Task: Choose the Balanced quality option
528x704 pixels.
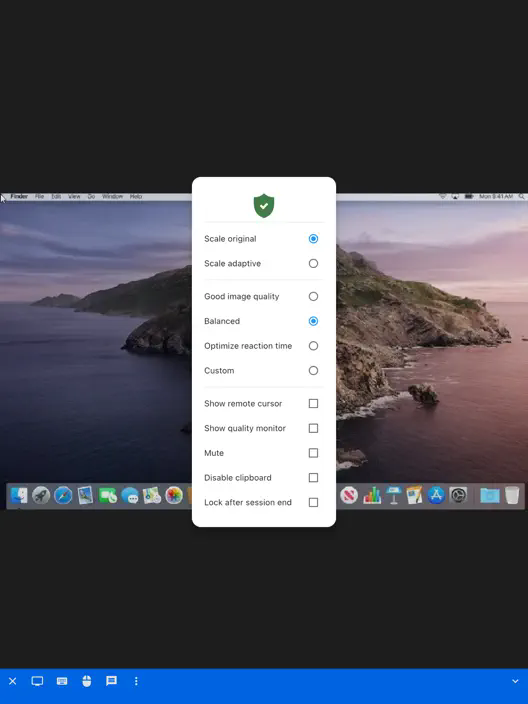Action: point(313,321)
